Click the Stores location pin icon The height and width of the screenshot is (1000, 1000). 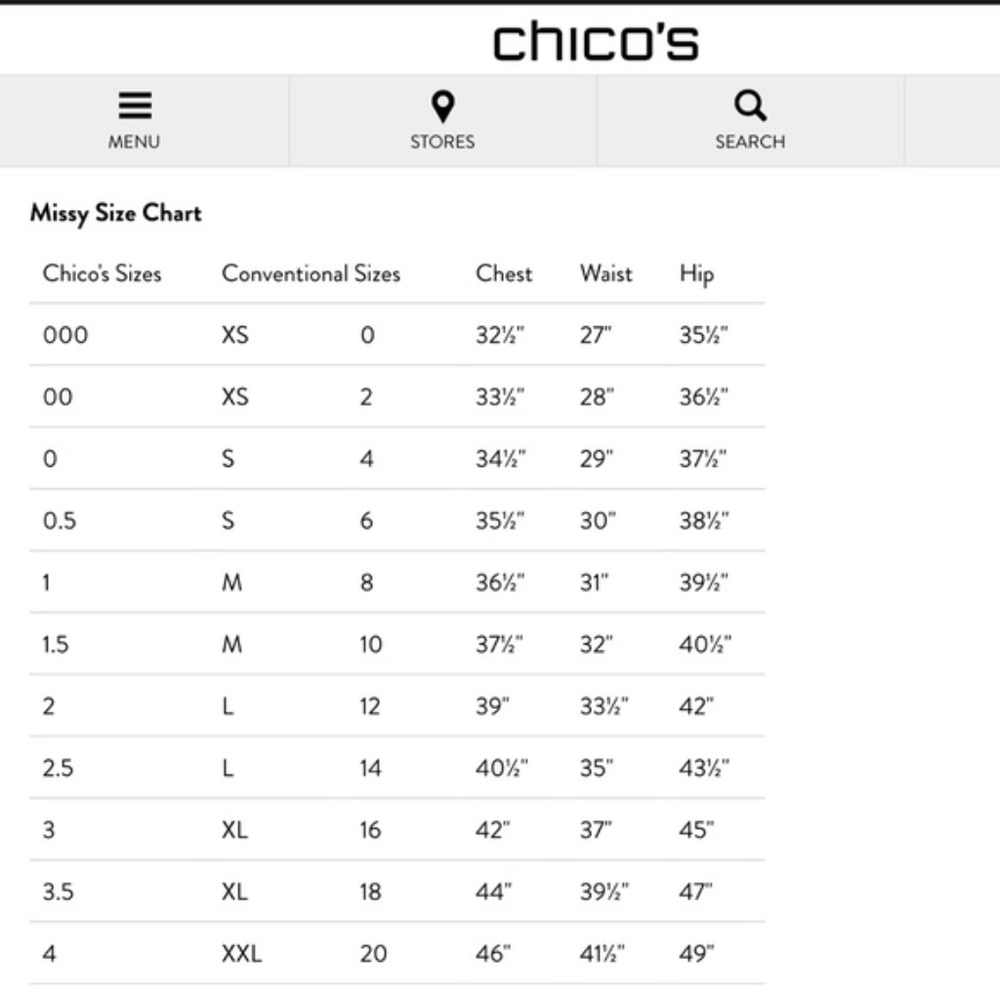tap(442, 106)
